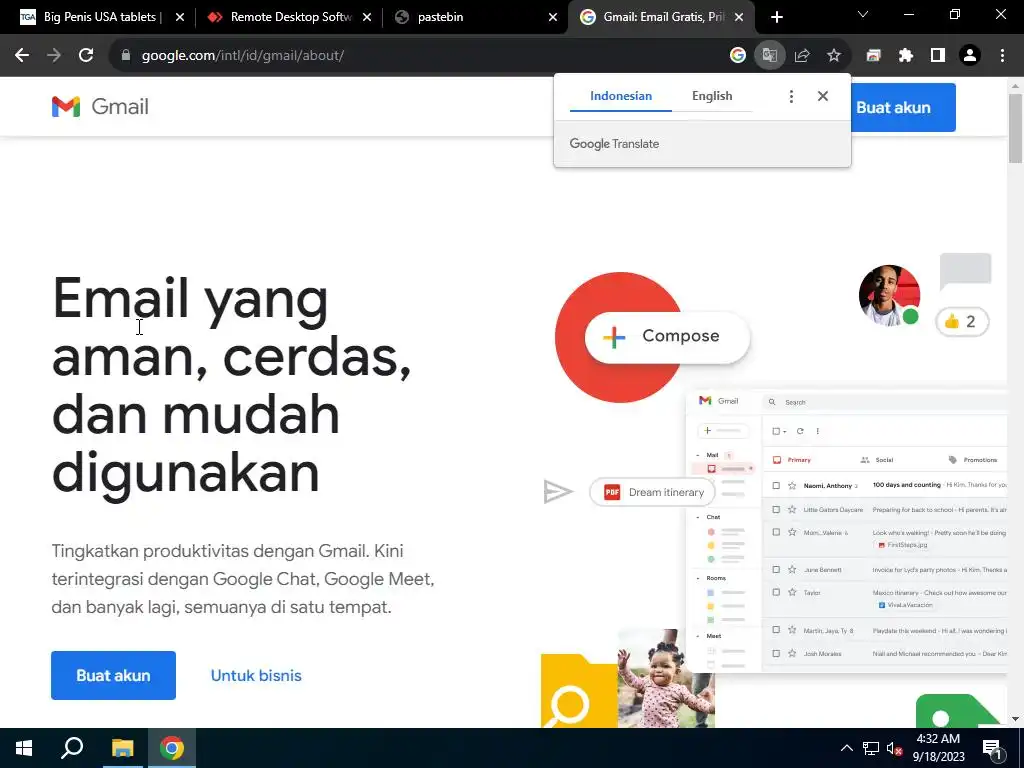This screenshot has width=1024, height=768.
Task: Close the Google Translate popup
Action: (x=823, y=97)
